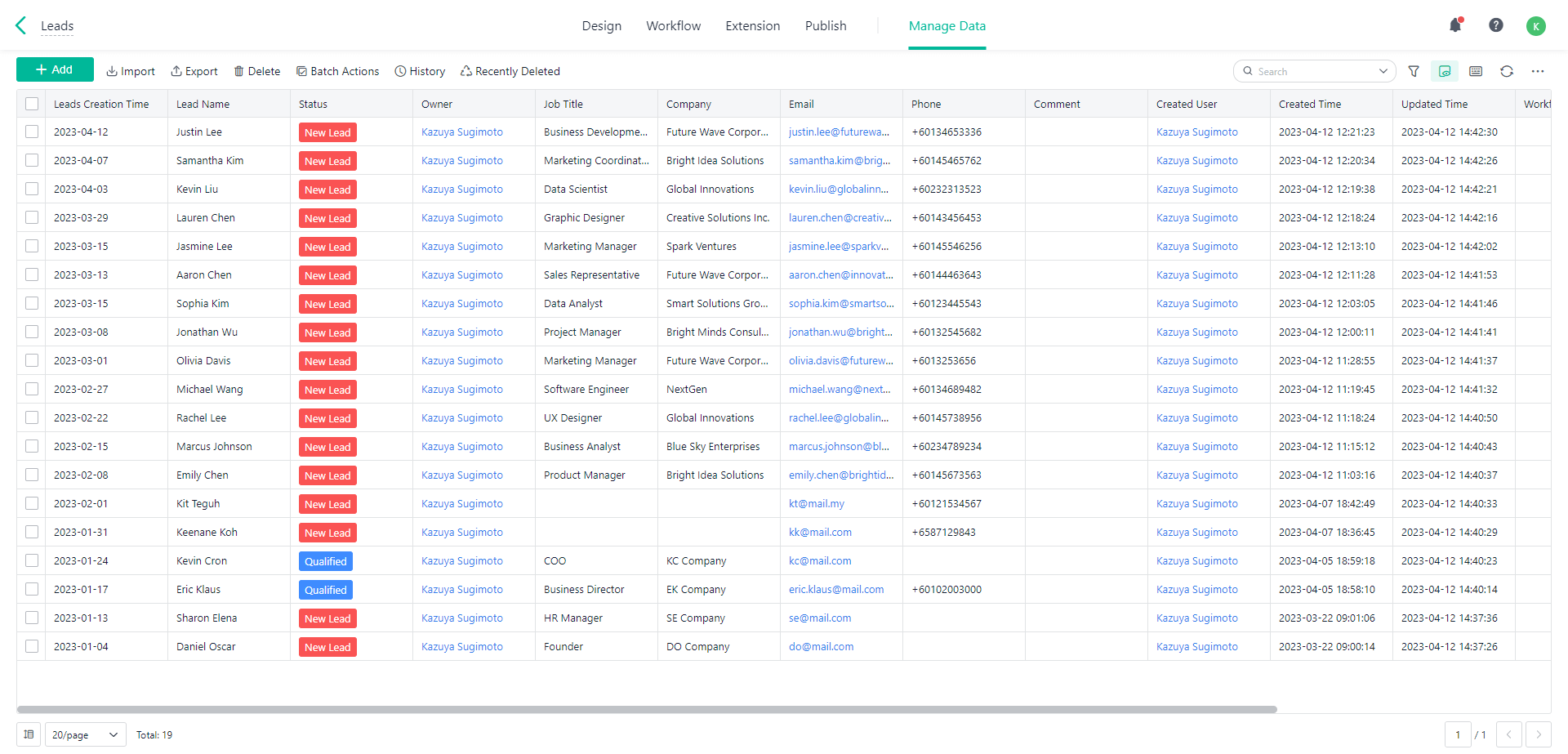Open the help question mark icon

[x=1496, y=25]
